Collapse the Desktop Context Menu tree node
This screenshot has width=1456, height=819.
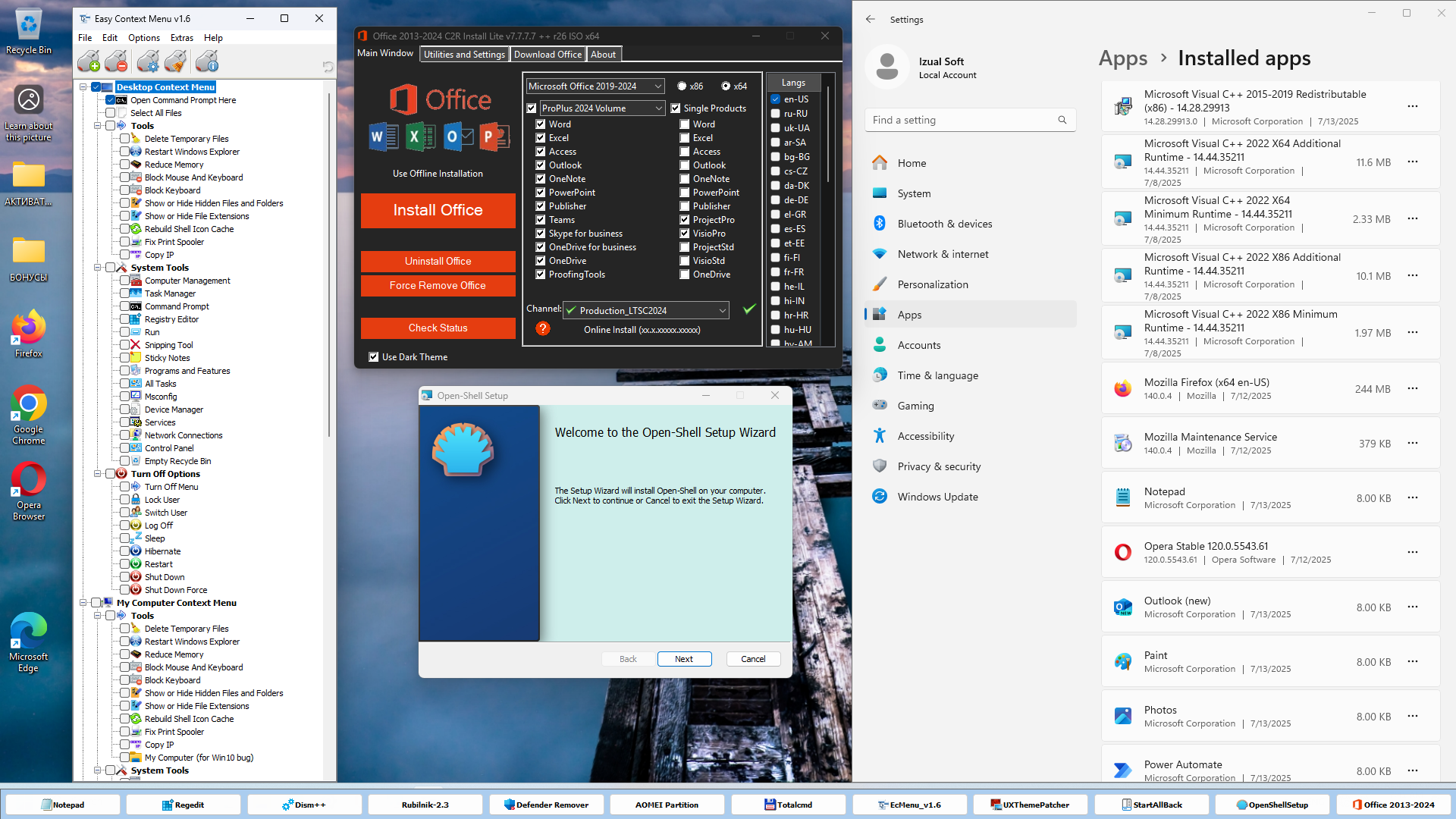tap(83, 87)
